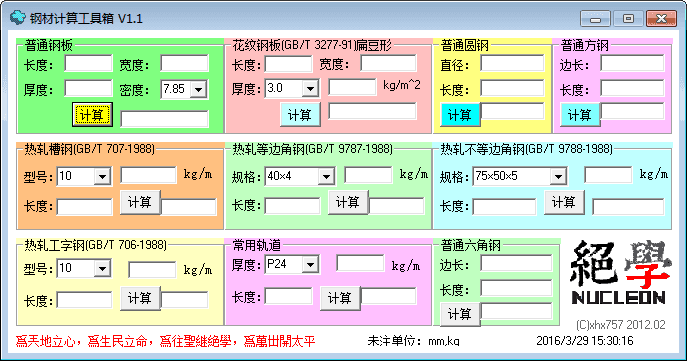This screenshot has width=687, height=361.
Task: Focus 普通钢板 厚度 input field
Action: [89, 88]
